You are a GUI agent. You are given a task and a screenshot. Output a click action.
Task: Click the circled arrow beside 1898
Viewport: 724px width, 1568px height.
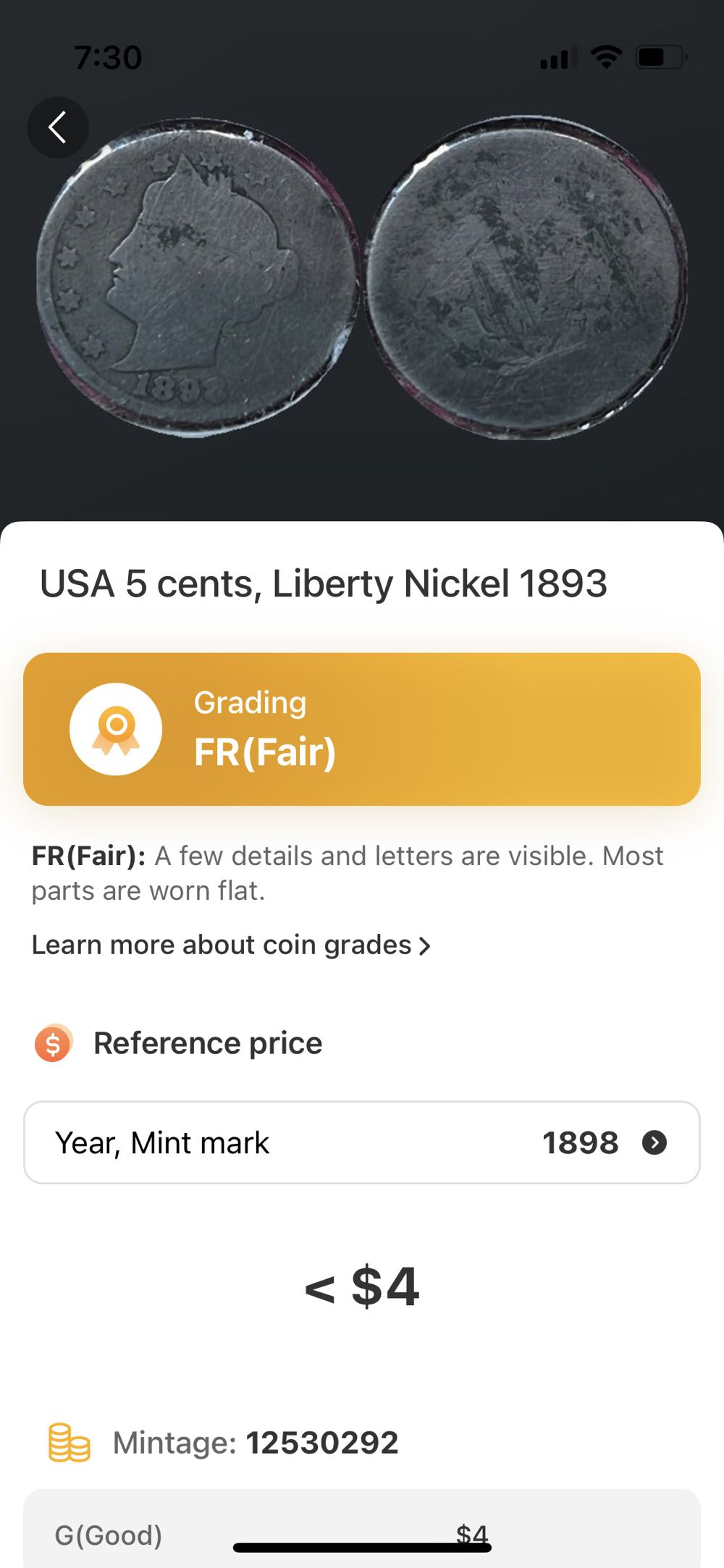[654, 1142]
